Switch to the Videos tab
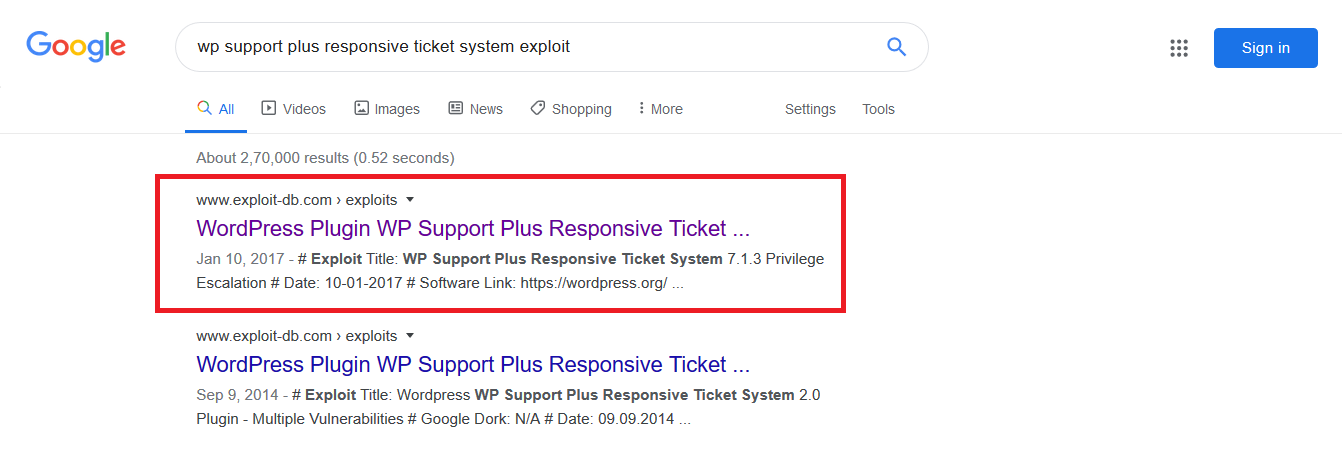This screenshot has height=463, width=1342. point(294,109)
